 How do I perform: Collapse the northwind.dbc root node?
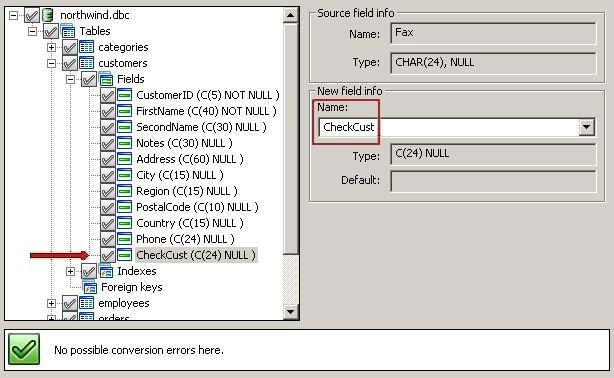click(x=13, y=15)
